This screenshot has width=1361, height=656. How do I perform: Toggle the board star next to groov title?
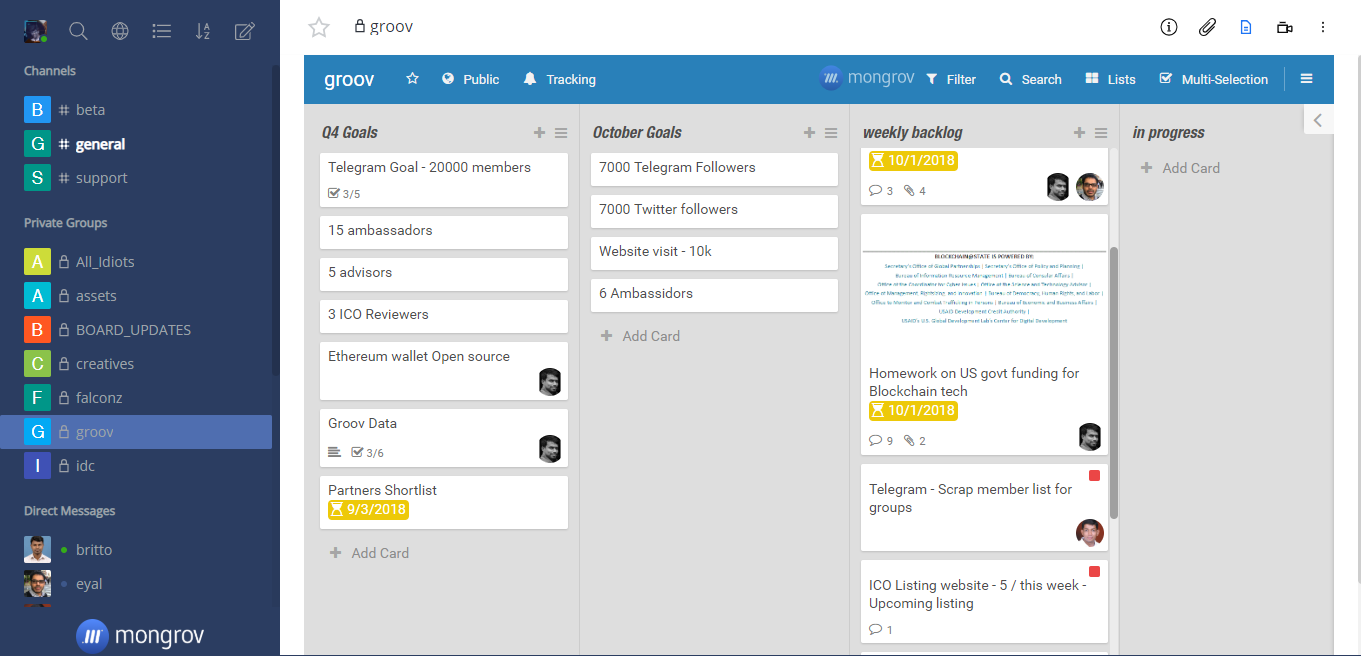412,79
